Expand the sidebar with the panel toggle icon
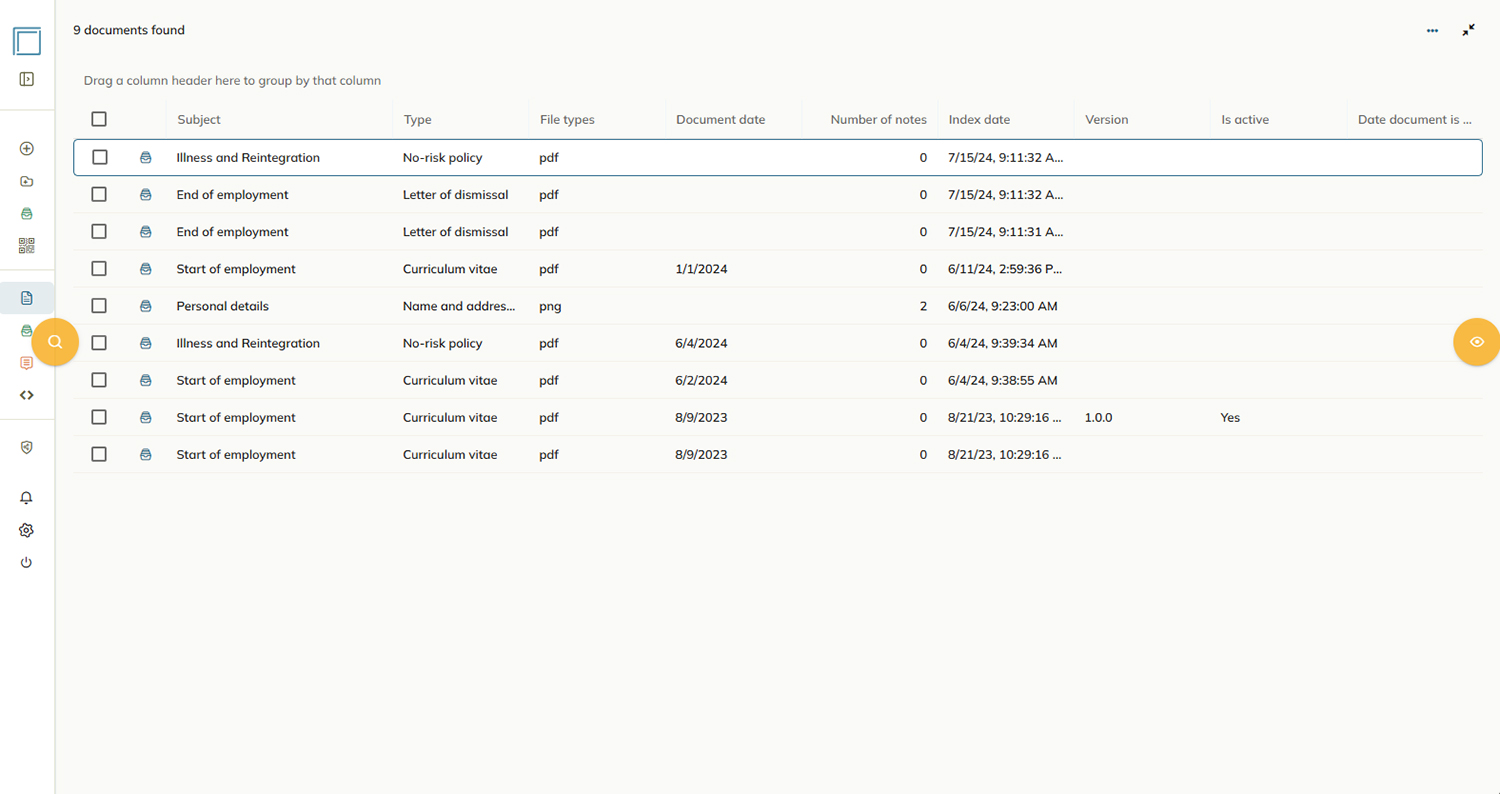1500x794 pixels. pos(27,79)
